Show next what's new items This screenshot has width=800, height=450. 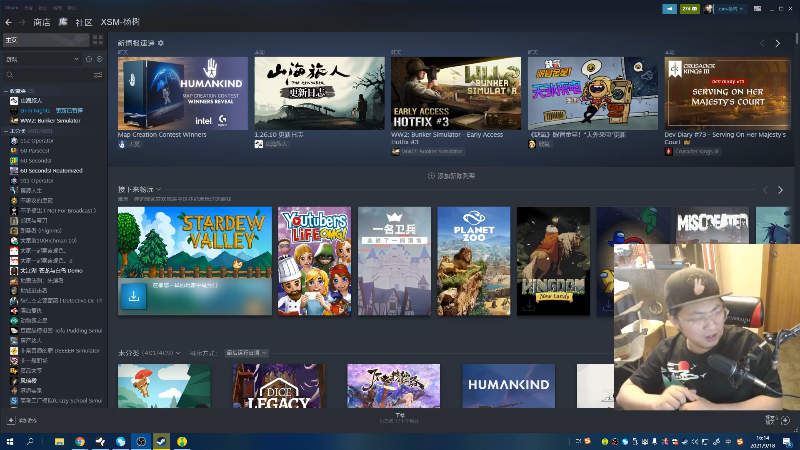[778, 43]
